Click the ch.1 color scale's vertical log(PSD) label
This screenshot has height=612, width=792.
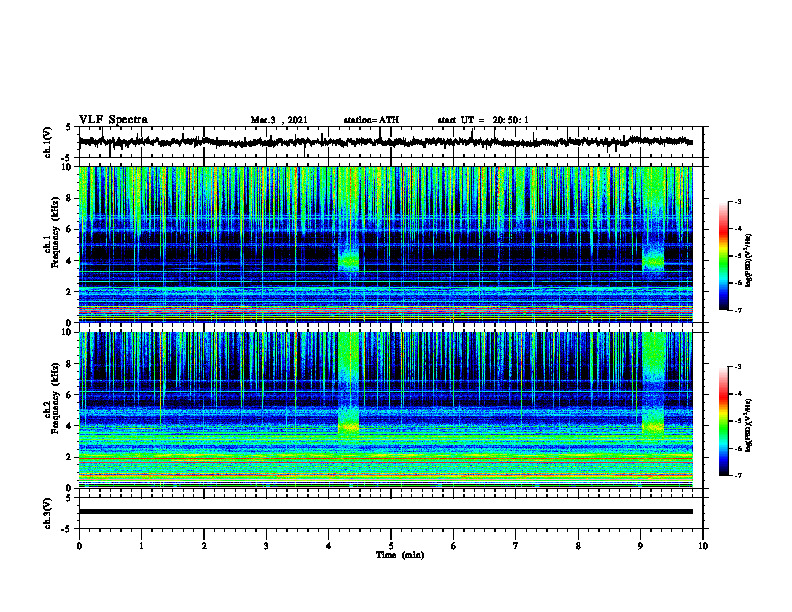748,261
